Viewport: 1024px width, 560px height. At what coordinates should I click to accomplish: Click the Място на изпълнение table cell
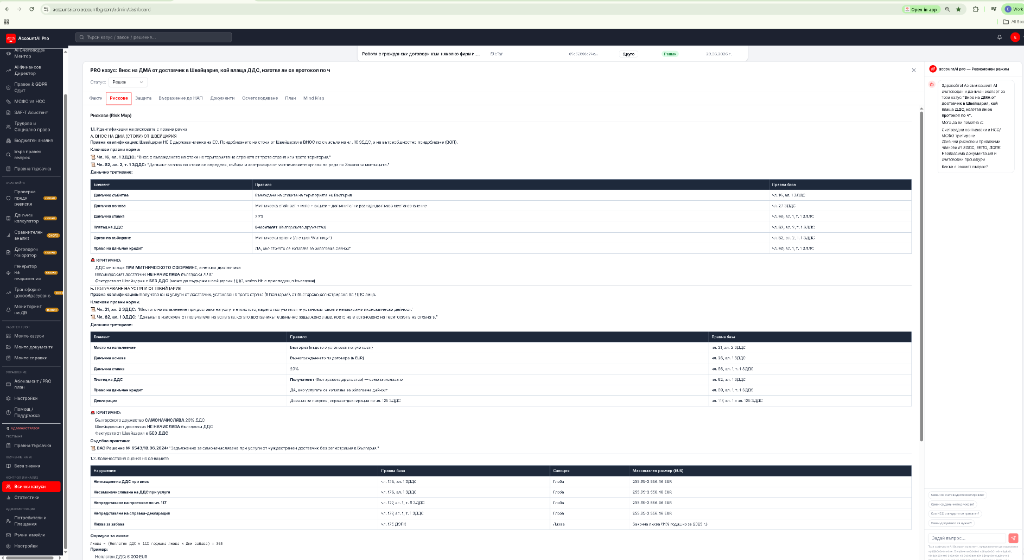coord(189,347)
